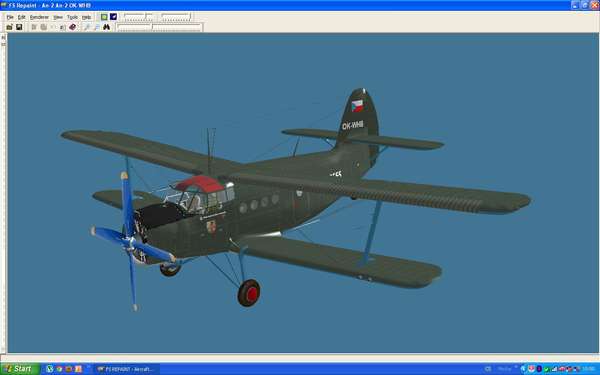This screenshot has height=375, width=600.
Task: Click the FS Repaint taskbar button
Action: pos(127,369)
